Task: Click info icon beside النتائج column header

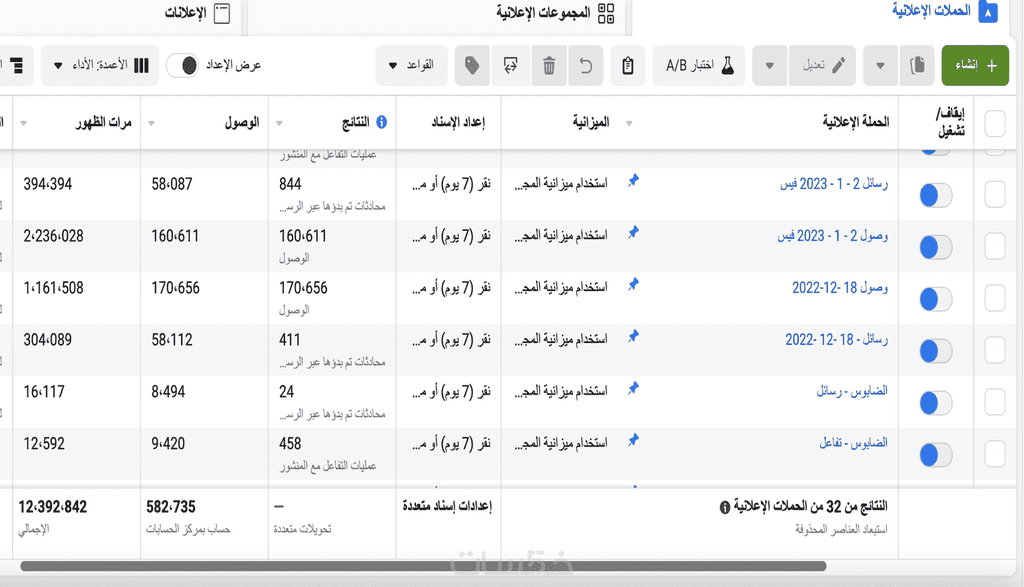Action: pos(381,122)
